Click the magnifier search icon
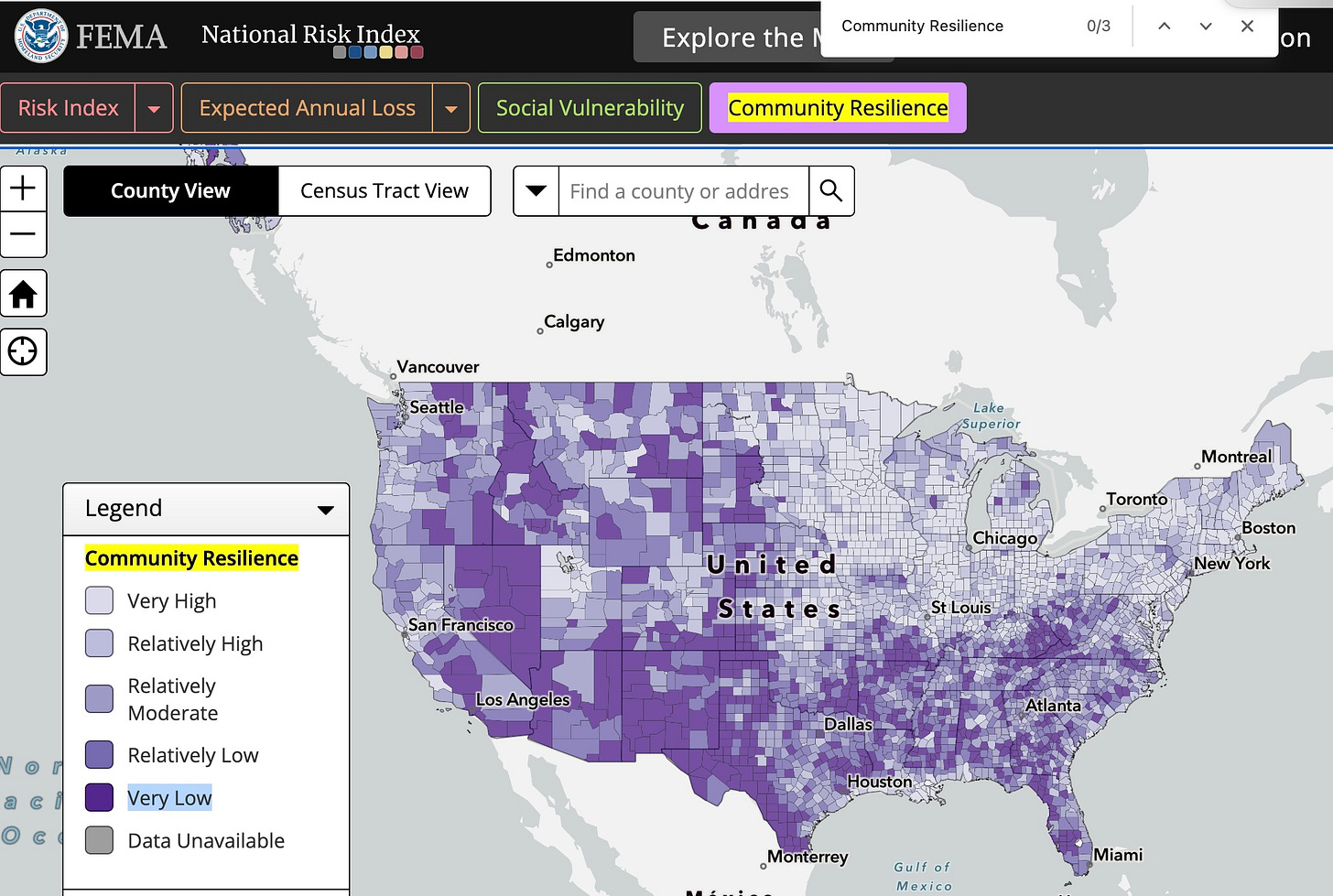Viewport: 1333px width, 896px height. (x=831, y=190)
